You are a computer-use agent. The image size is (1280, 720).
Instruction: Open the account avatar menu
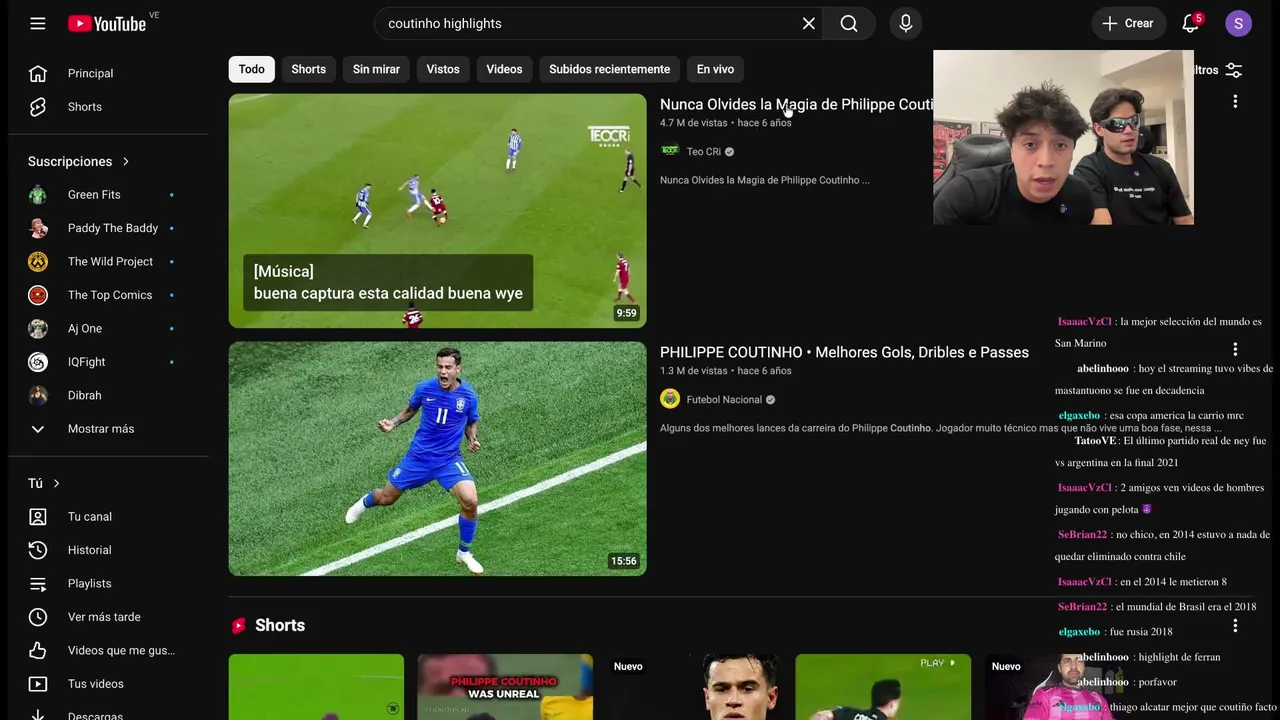1238,23
